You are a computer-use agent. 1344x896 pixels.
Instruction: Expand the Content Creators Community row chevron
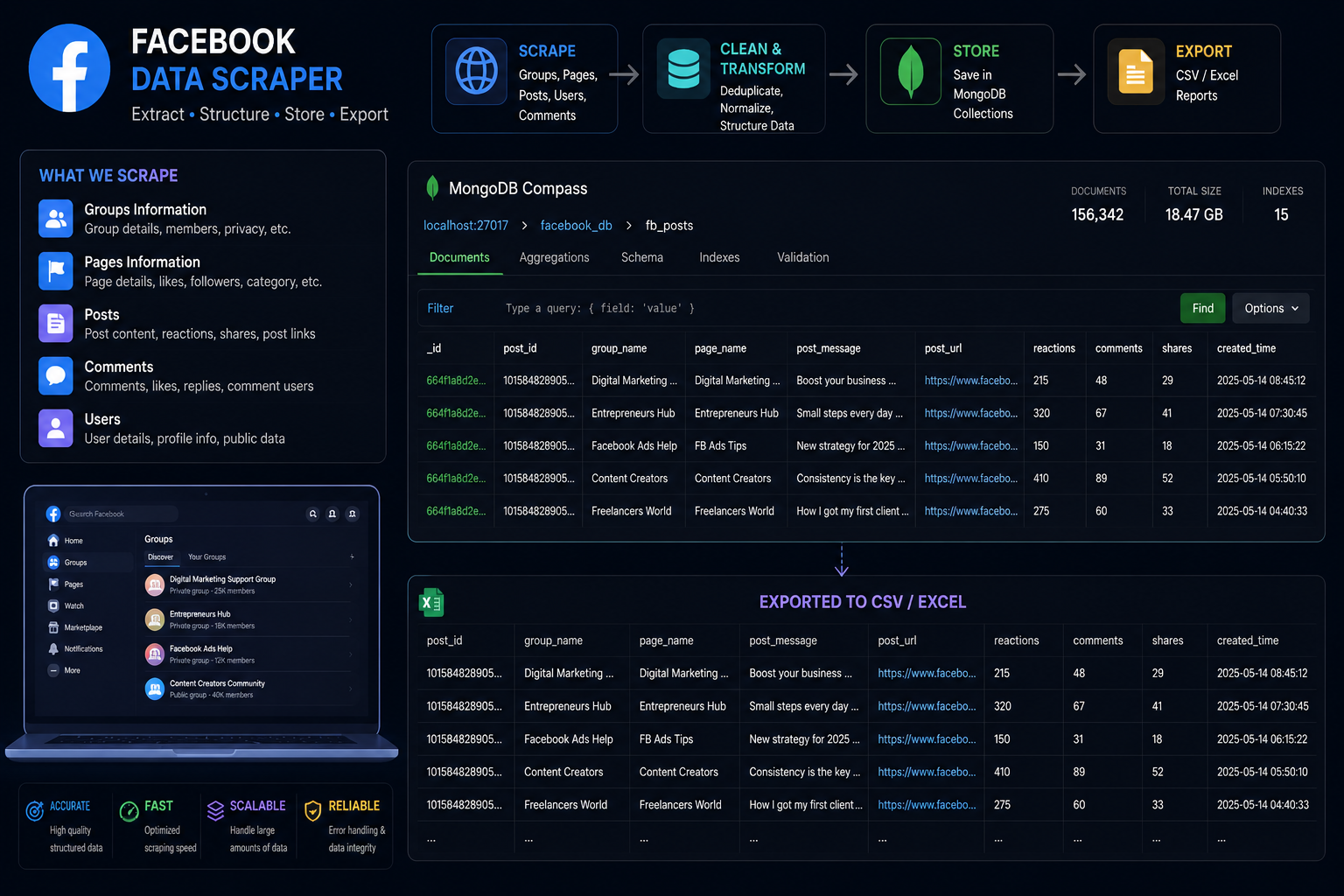point(351,689)
